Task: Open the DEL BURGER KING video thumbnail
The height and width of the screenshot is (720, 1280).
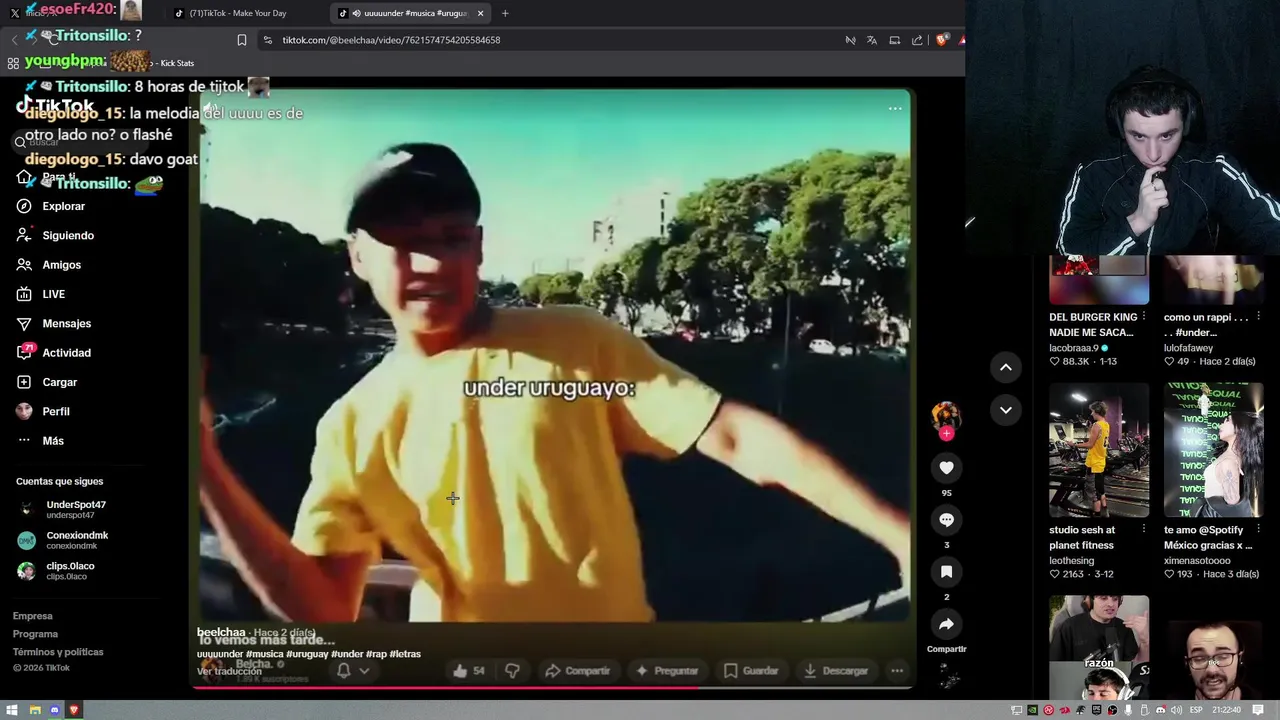Action: (1099, 280)
